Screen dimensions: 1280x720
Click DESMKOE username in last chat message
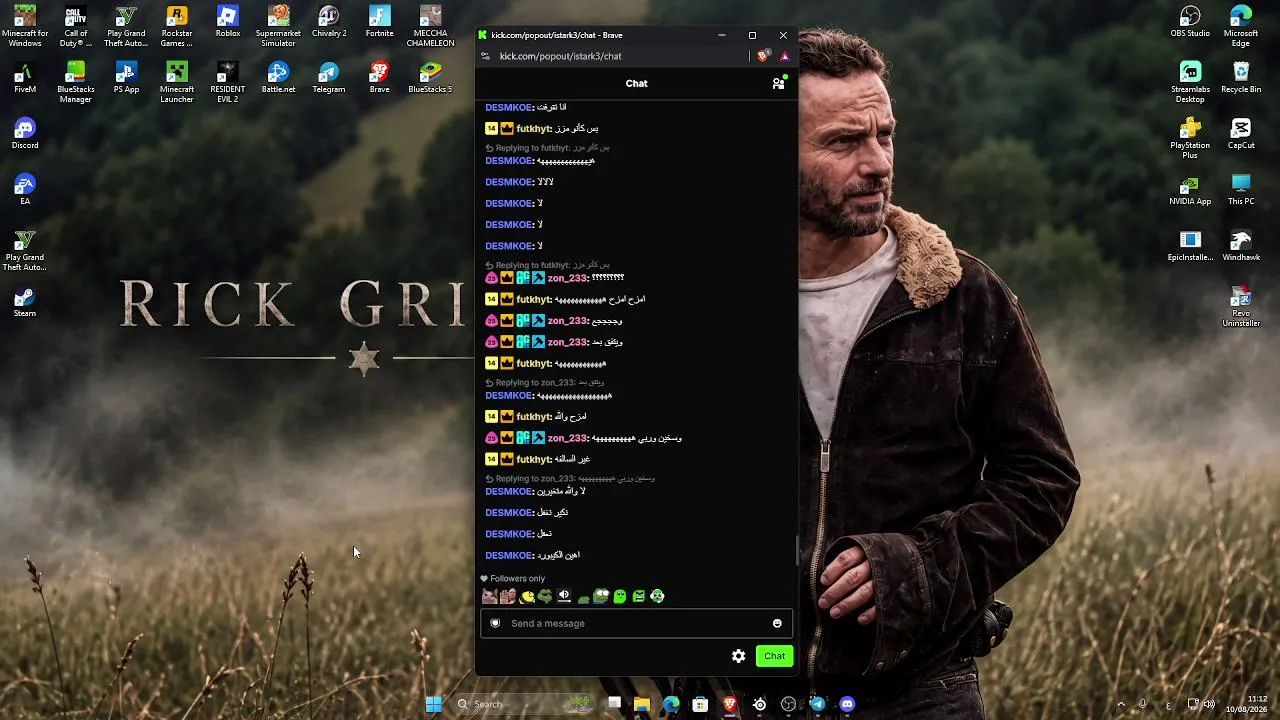click(509, 555)
